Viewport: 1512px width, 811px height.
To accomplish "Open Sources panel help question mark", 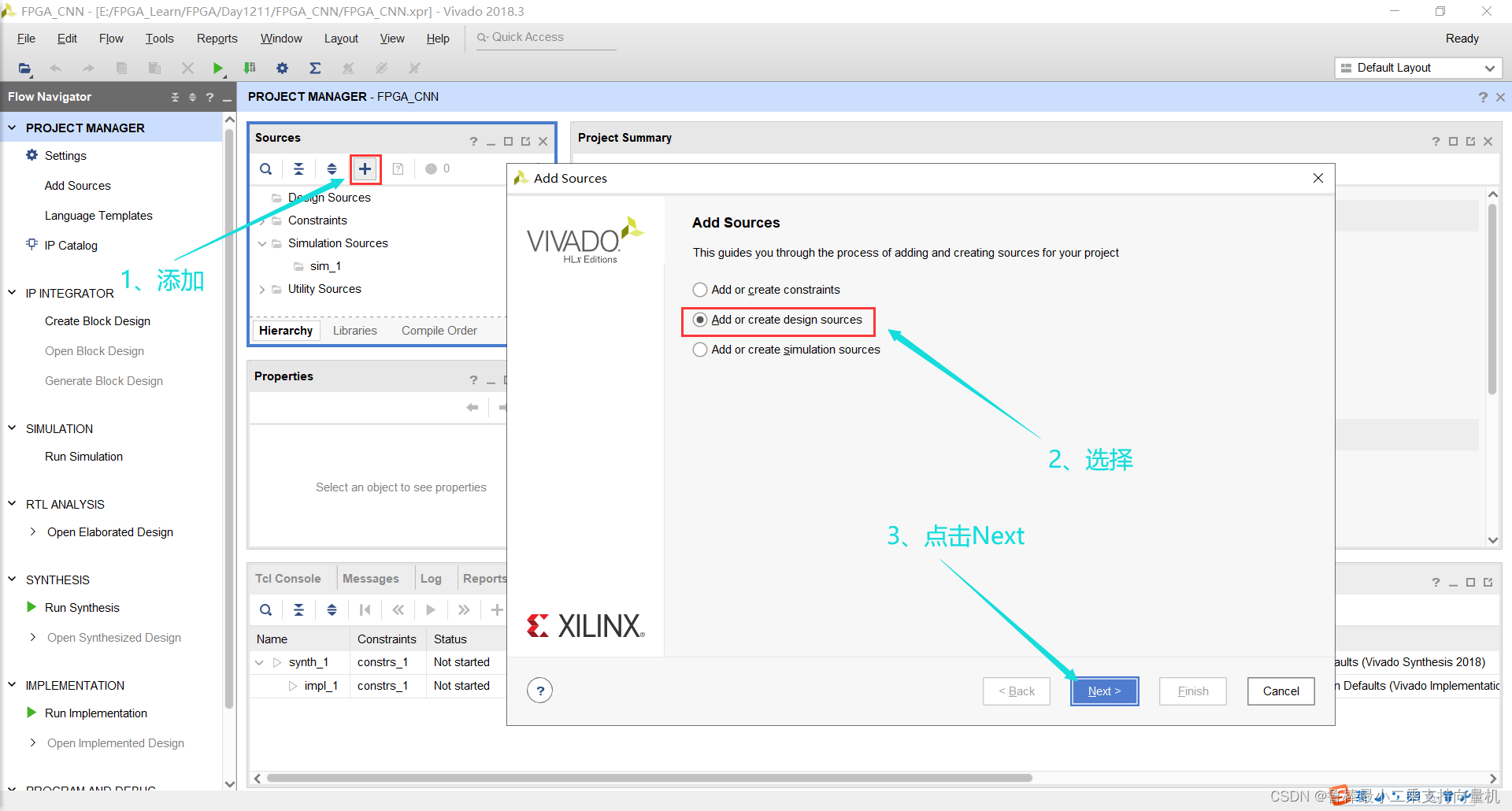I will (473, 142).
